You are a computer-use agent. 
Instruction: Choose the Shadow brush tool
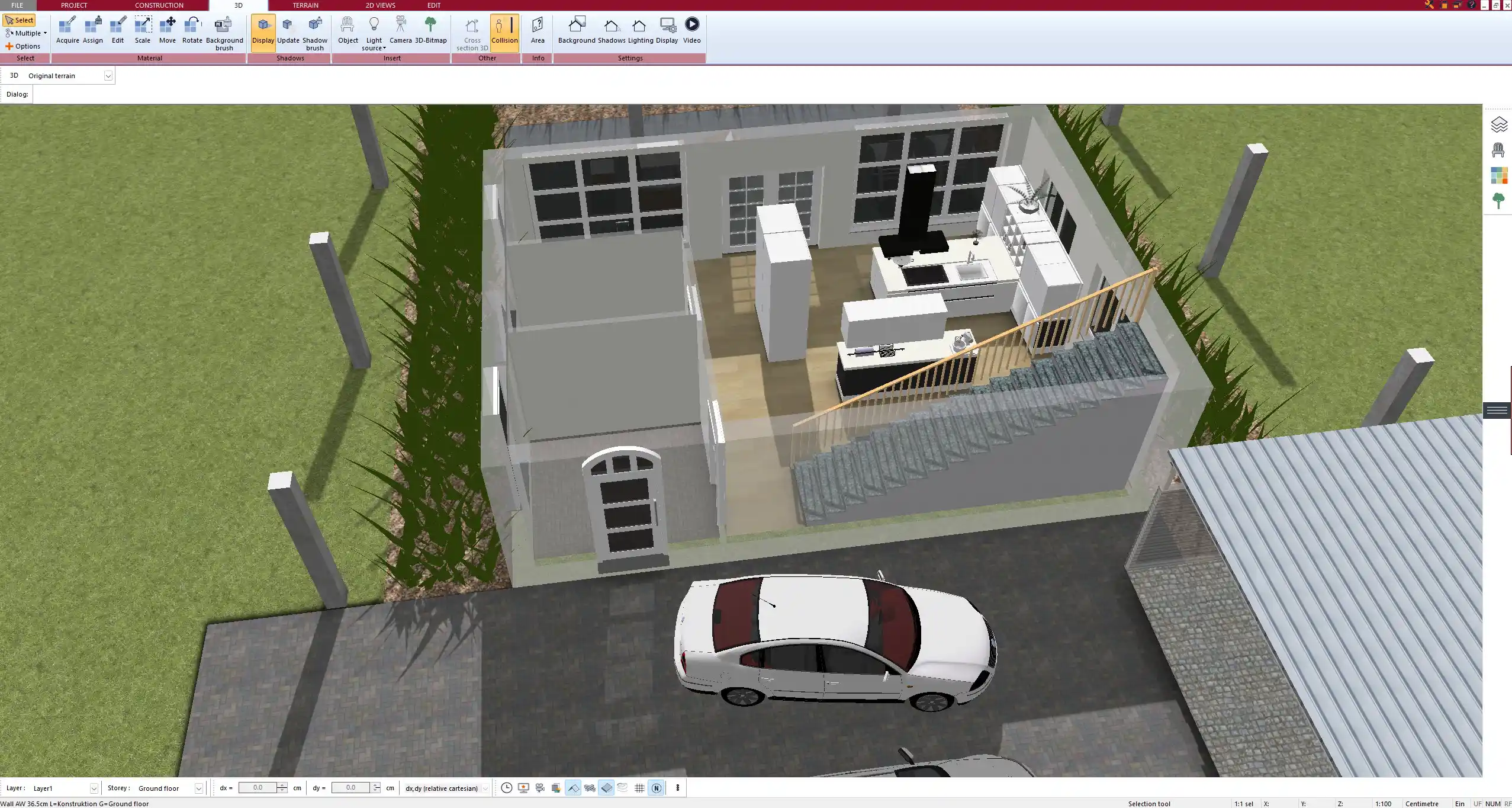pos(315,33)
